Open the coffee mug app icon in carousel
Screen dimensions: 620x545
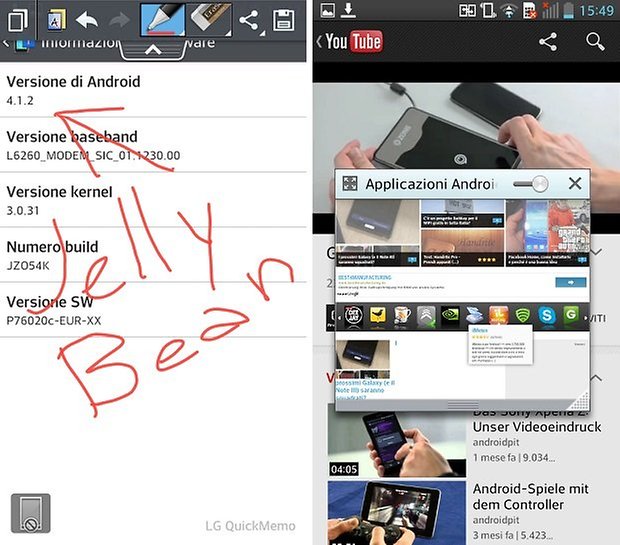tap(402, 316)
